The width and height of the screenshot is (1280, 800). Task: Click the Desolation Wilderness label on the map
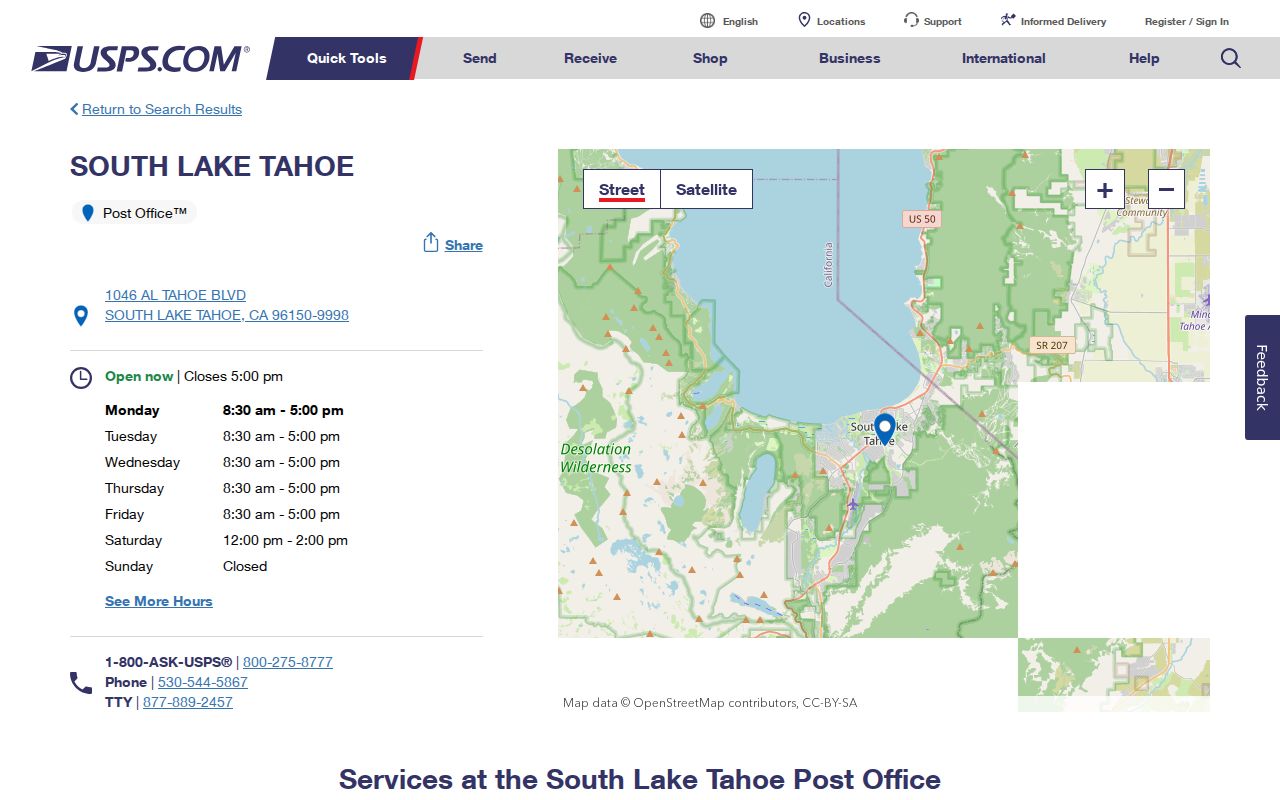pos(596,458)
